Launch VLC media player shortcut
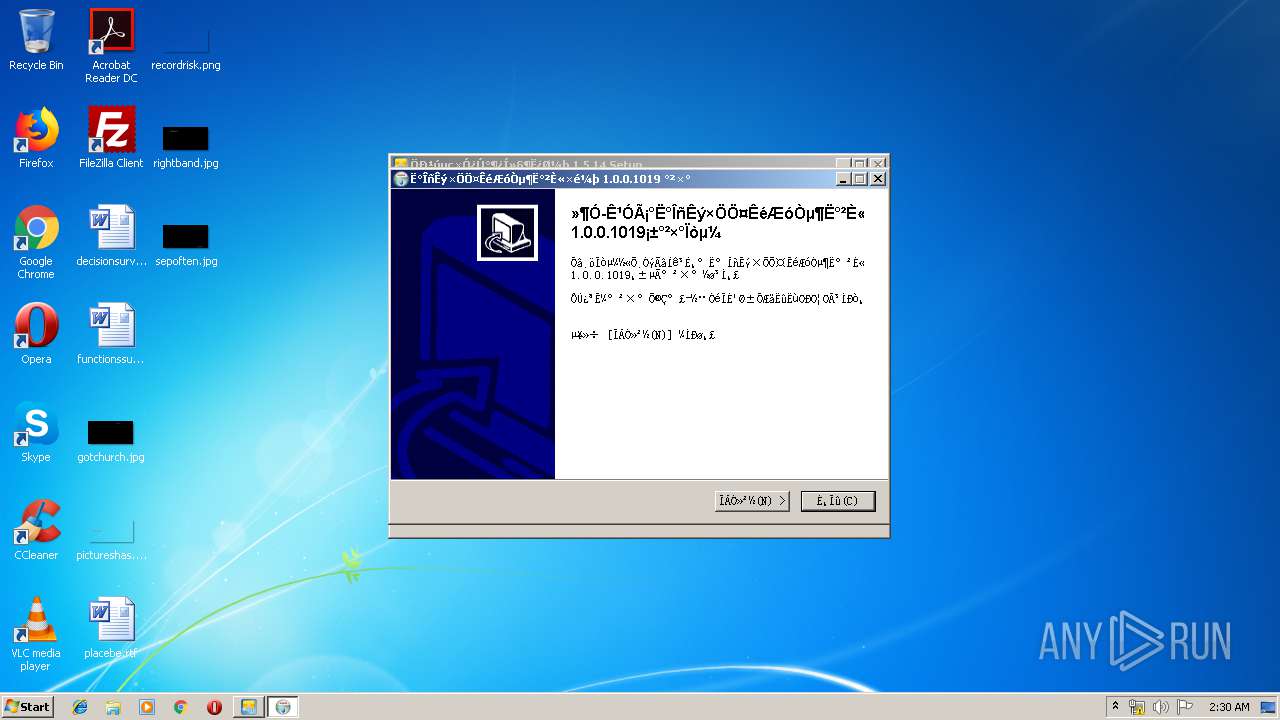Viewport: 1280px width, 720px height. click(36, 634)
